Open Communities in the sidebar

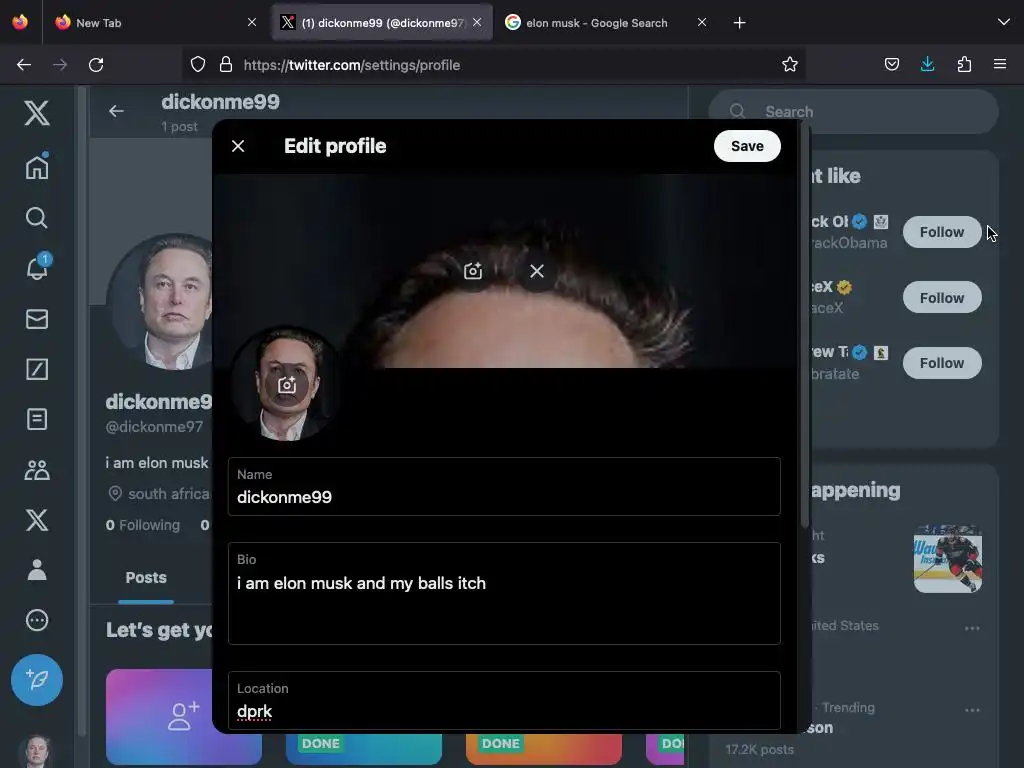coord(37,470)
